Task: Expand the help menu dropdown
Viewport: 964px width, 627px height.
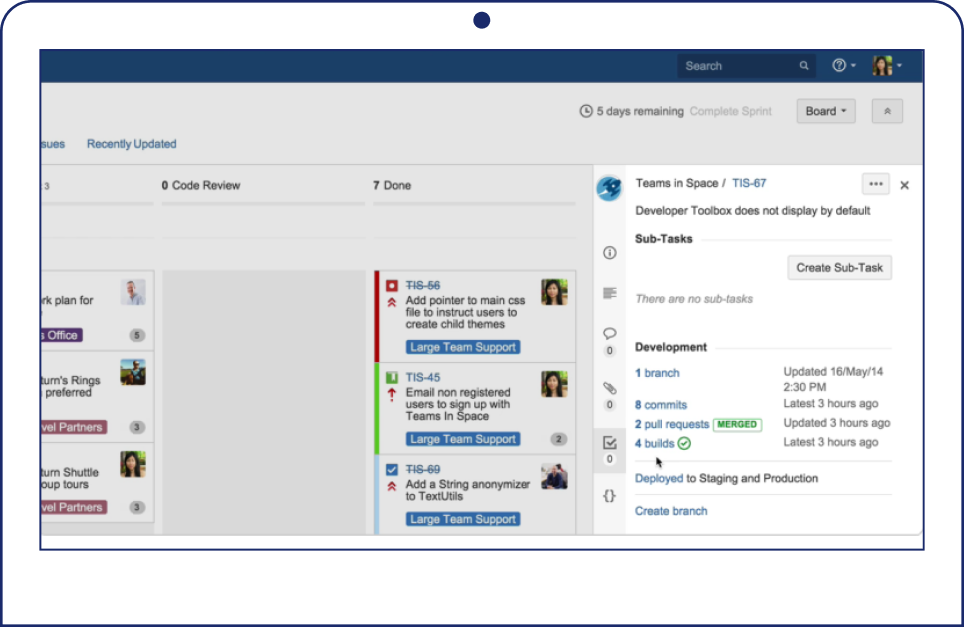Action: 844,66
